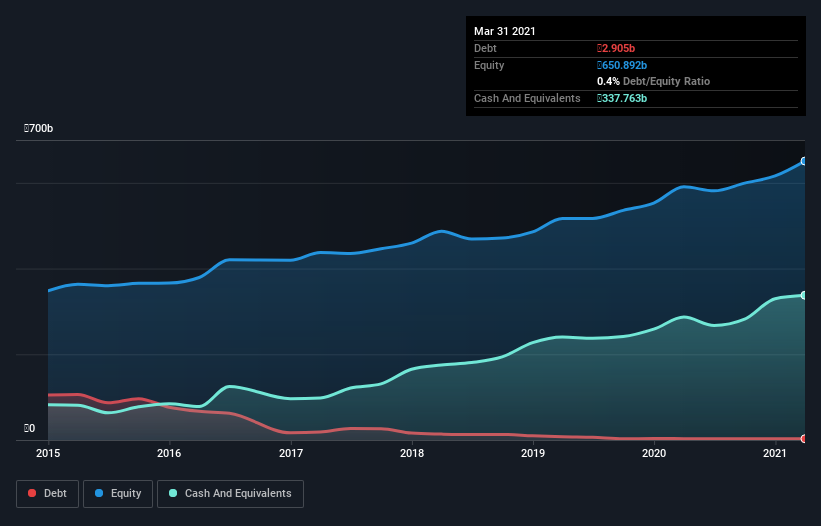Click the blue Equity legend dot

coord(99,493)
